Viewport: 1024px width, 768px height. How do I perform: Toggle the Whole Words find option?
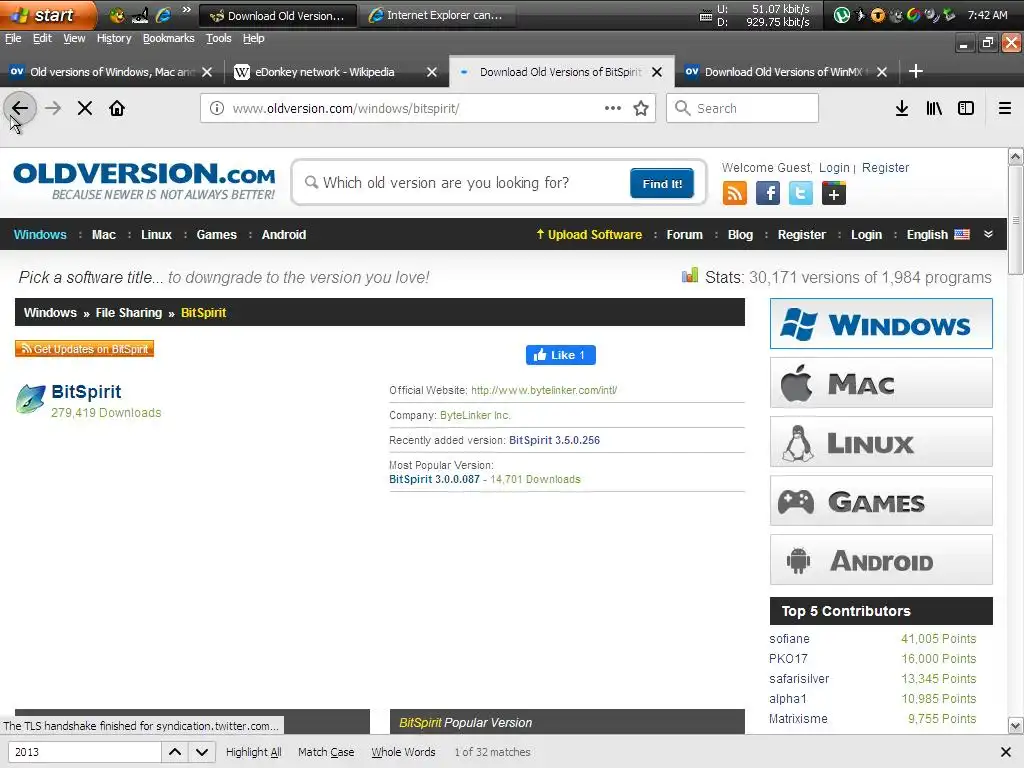point(403,752)
